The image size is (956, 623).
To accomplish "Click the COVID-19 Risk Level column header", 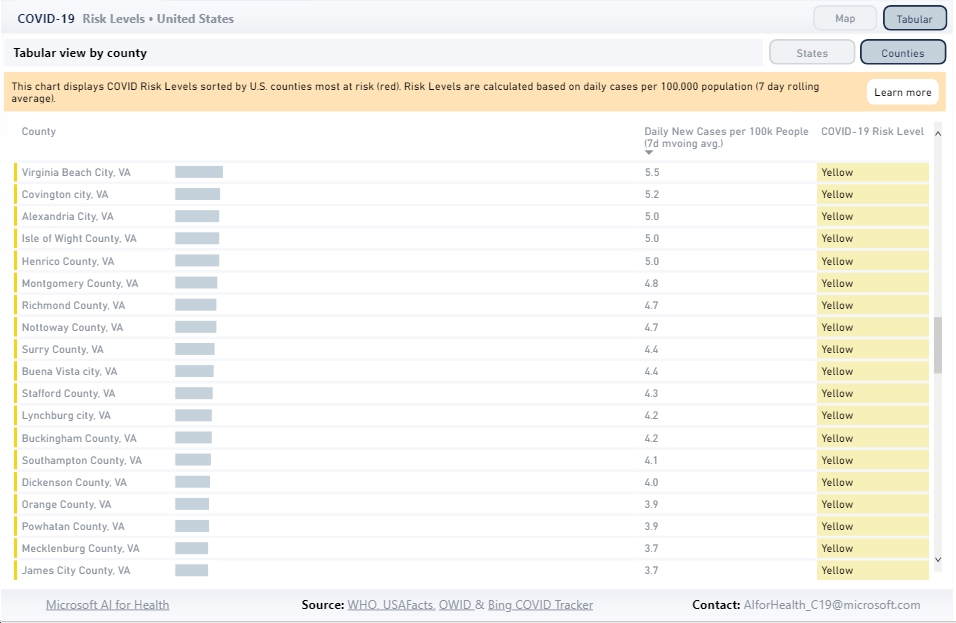I will coord(872,131).
